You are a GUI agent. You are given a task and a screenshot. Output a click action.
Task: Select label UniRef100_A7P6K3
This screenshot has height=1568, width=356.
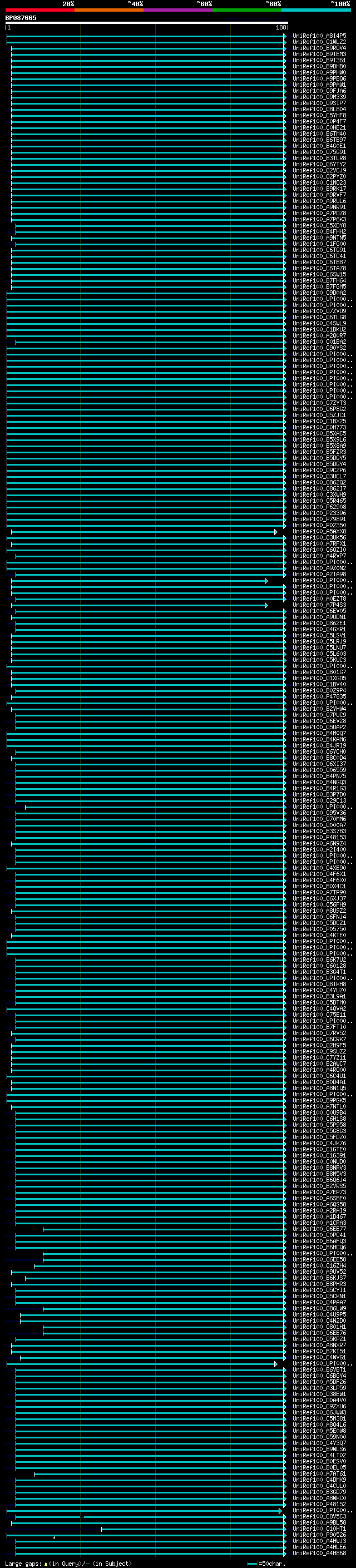319,219
